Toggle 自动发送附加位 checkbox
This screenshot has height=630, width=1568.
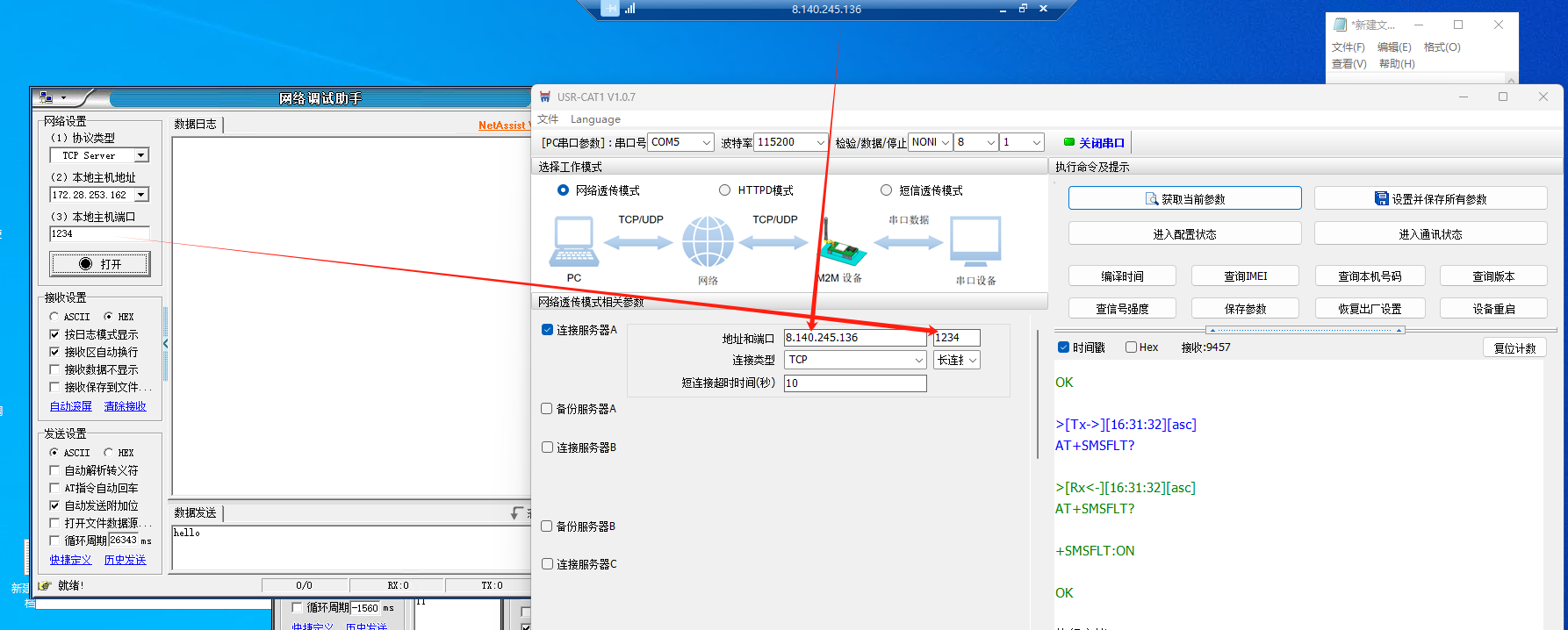tap(54, 505)
